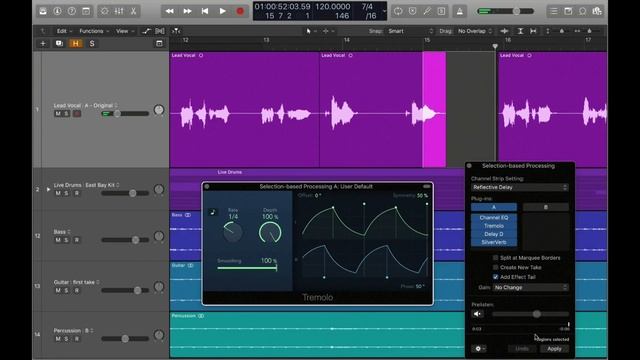Solo the Lead Vocal track
The height and width of the screenshot is (360, 640).
click(x=66, y=113)
